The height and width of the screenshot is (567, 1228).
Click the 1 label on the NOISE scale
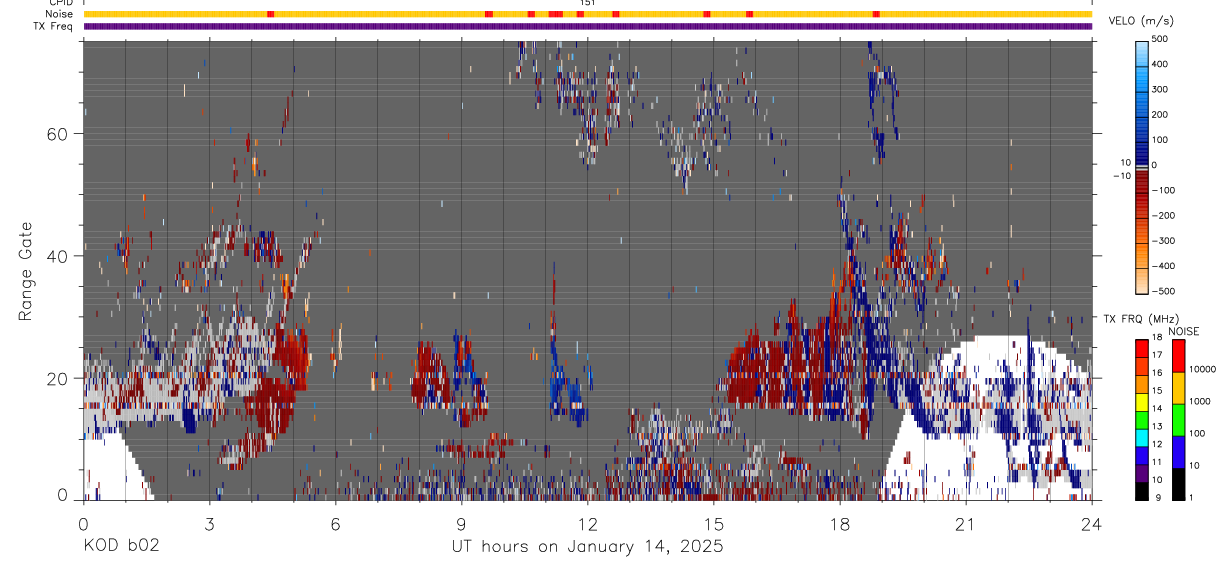click(x=1190, y=497)
